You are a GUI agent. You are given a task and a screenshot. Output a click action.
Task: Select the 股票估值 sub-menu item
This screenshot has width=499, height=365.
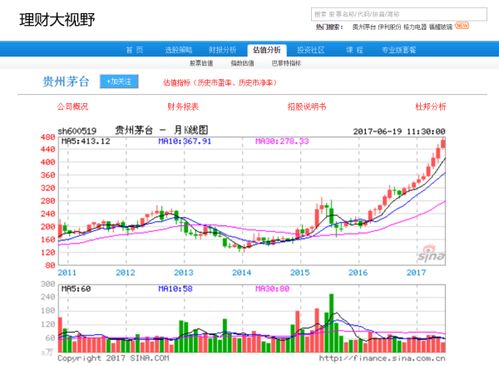[201, 63]
